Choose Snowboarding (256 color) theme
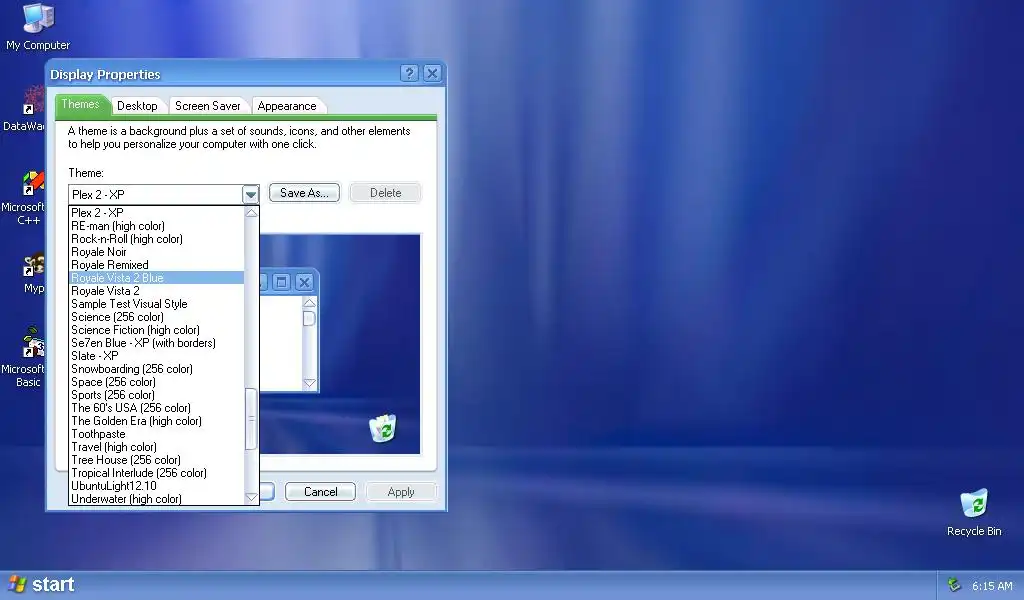The image size is (1024, 600). [x=157, y=370]
